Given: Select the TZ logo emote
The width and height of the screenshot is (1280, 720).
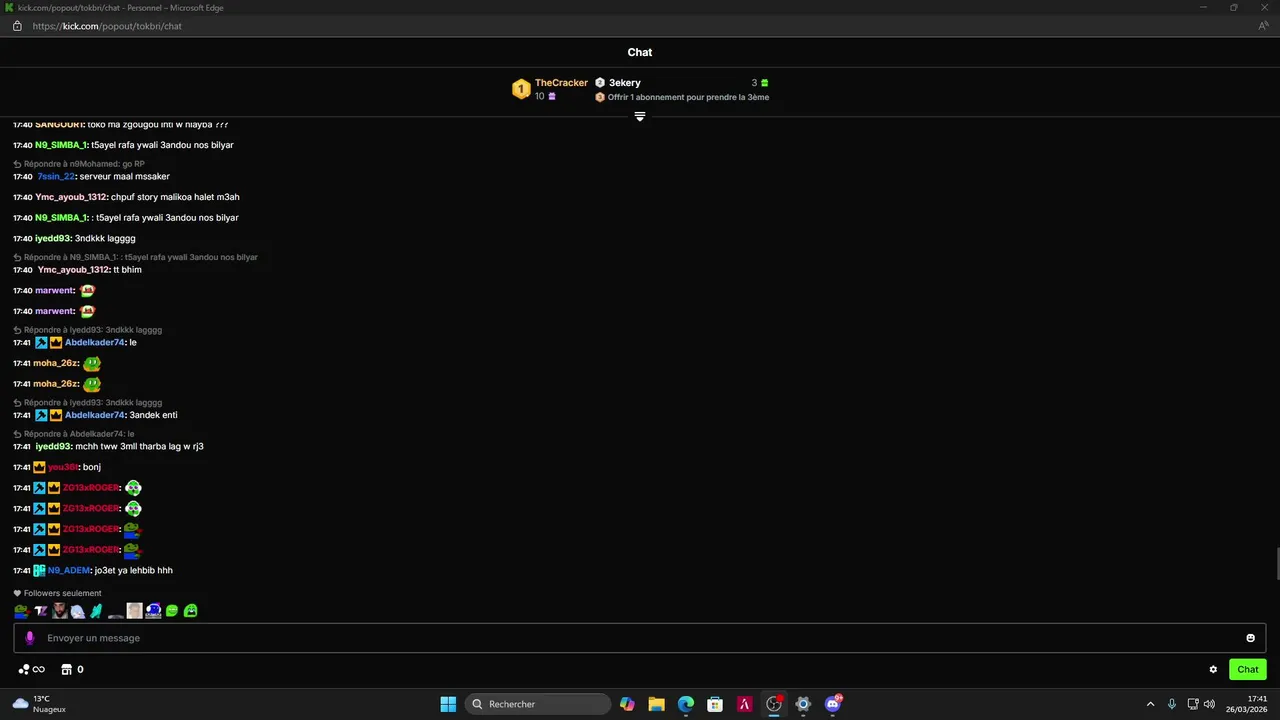Looking at the screenshot, I should tap(41, 611).
